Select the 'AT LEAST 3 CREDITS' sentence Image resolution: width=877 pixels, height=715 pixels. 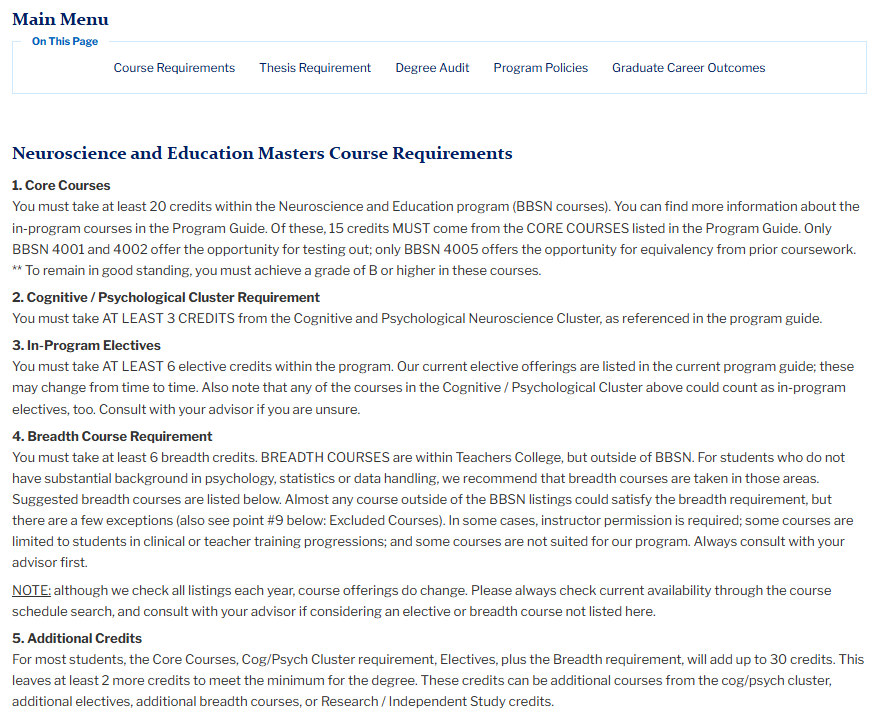coord(417,318)
